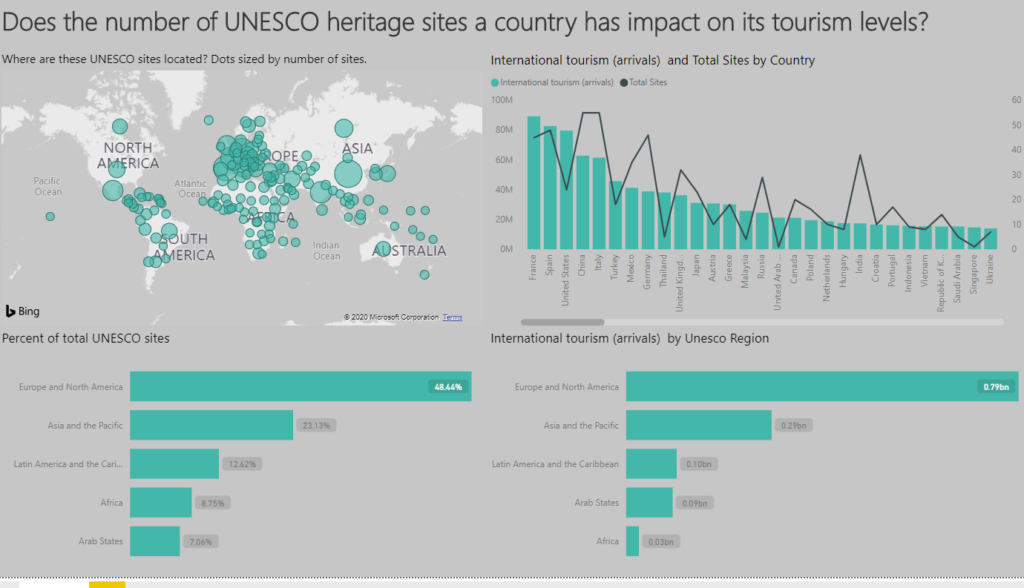
Task: Select the bubble above the NORTH AMERICA label
Action: pyautogui.click(x=120, y=126)
